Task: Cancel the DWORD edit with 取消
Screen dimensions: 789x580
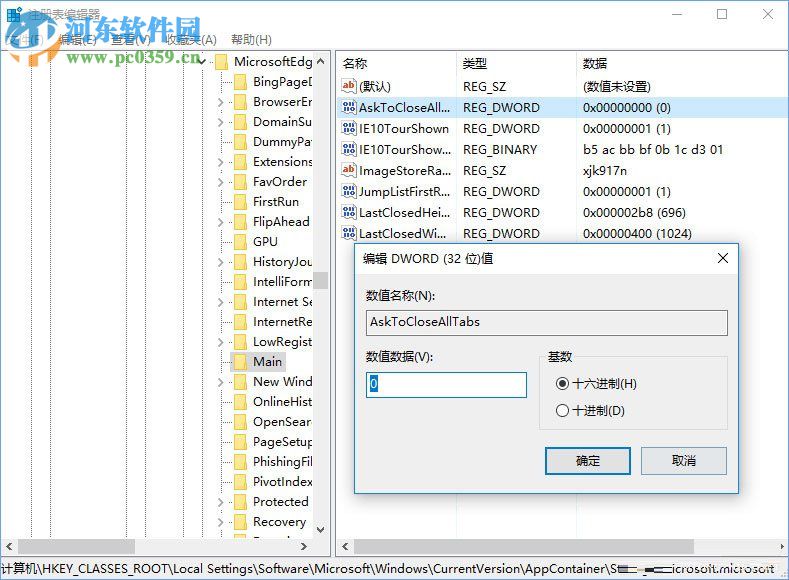Action: (x=683, y=461)
